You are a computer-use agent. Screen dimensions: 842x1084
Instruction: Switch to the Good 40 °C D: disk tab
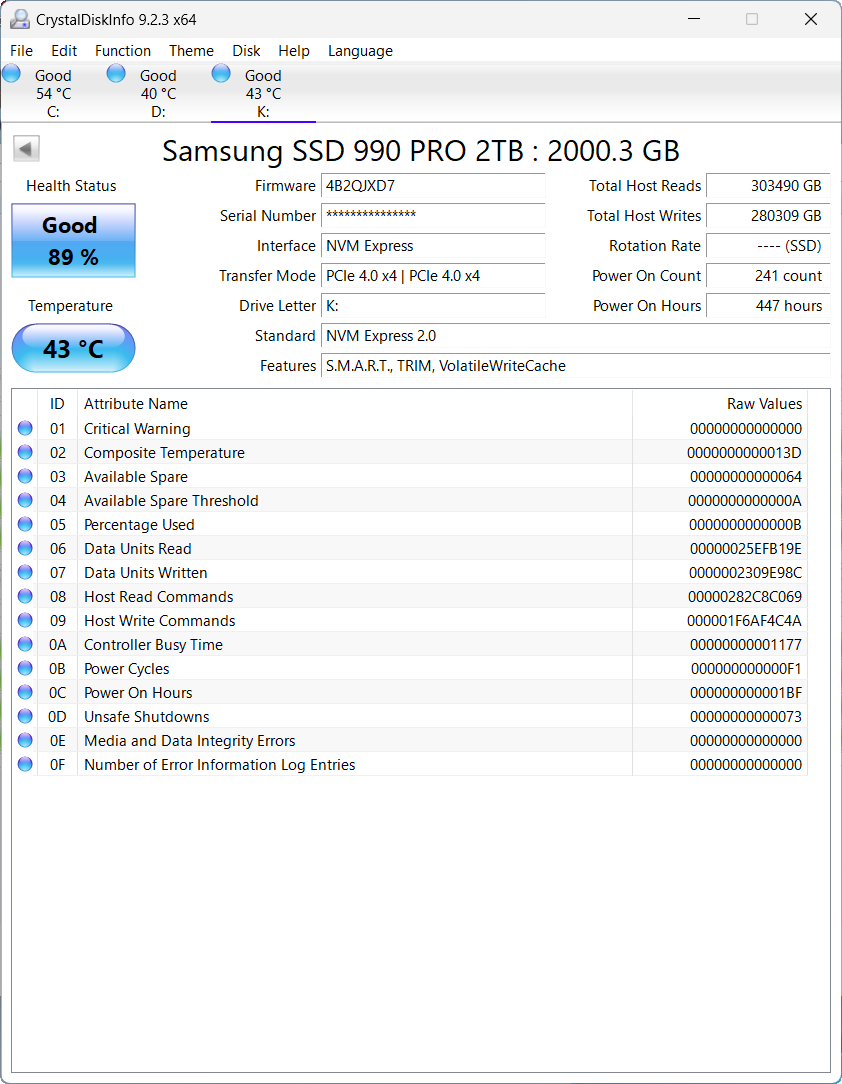point(158,93)
